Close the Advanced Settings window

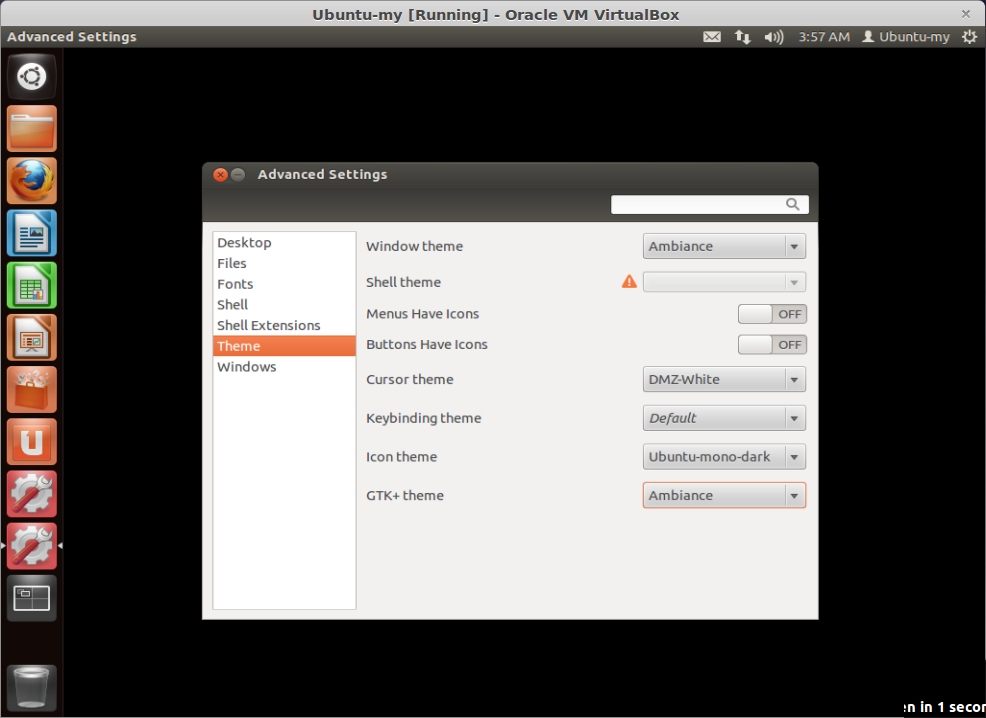coord(220,175)
